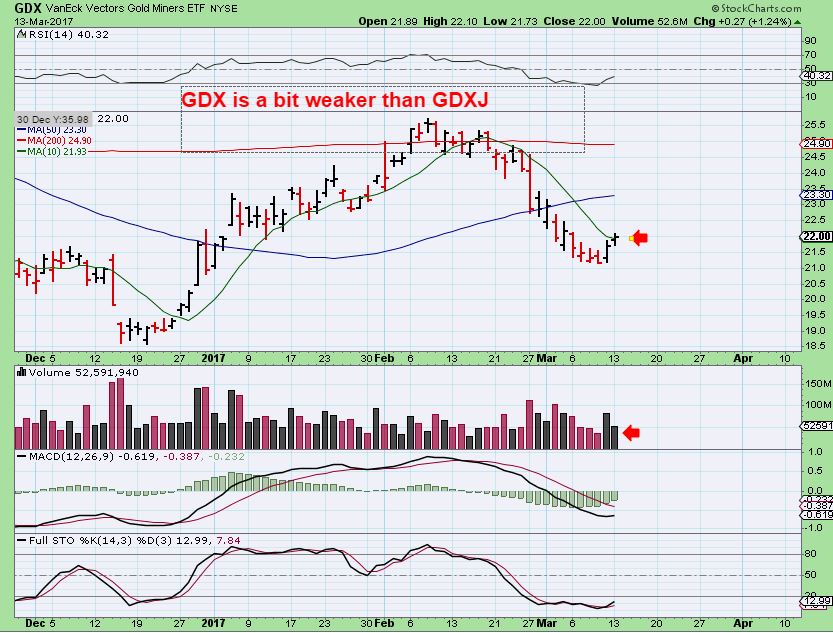This screenshot has width=833, height=633.
Task: Click the -0.619 MACD tag on right axis
Action: [x=816, y=515]
